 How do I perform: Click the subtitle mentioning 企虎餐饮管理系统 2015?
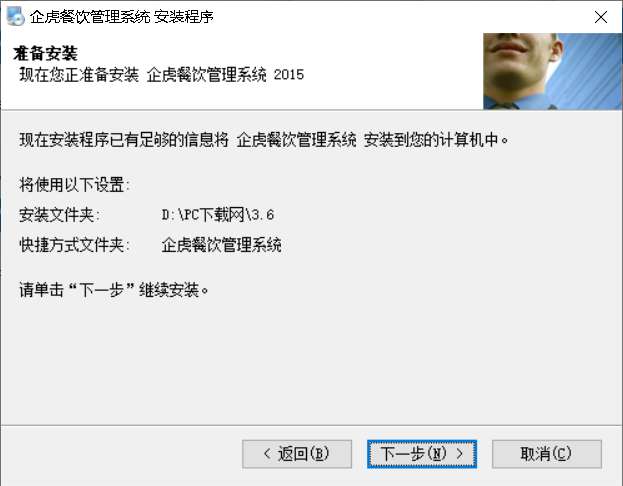pyautogui.click(x=161, y=75)
